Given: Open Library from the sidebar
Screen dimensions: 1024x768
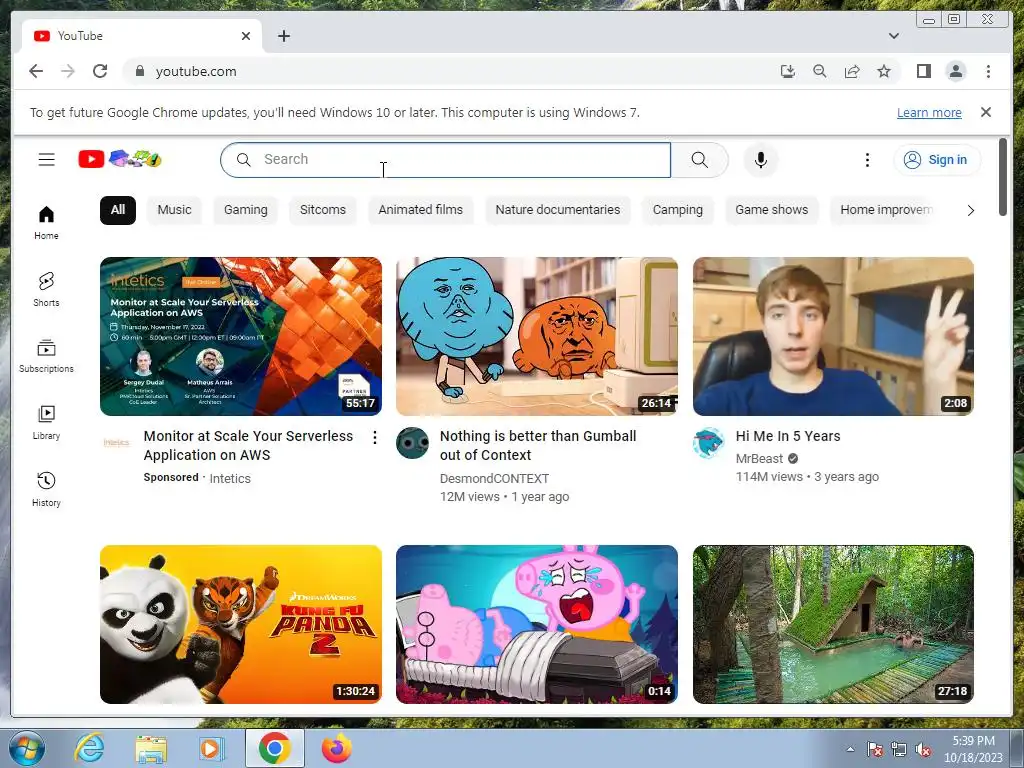Looking at the screenshot, I should 46,423.
